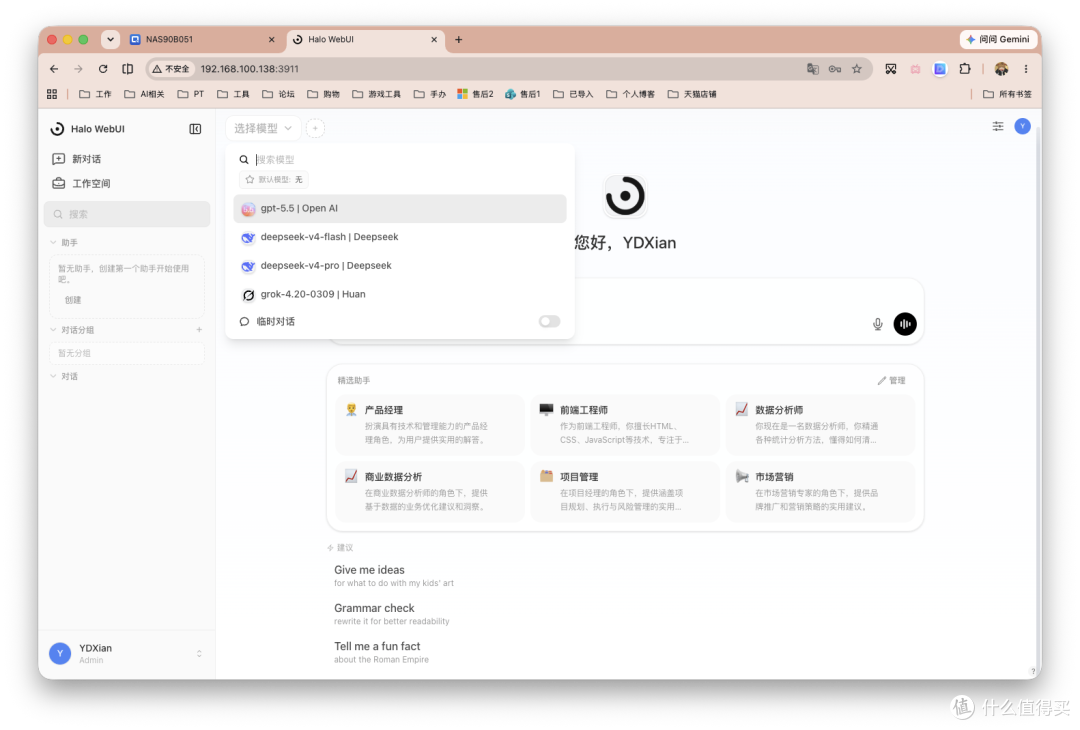Open the 售后2 bookmark
The height and width of the screenshot is (730, 1080).
(475, 94)
